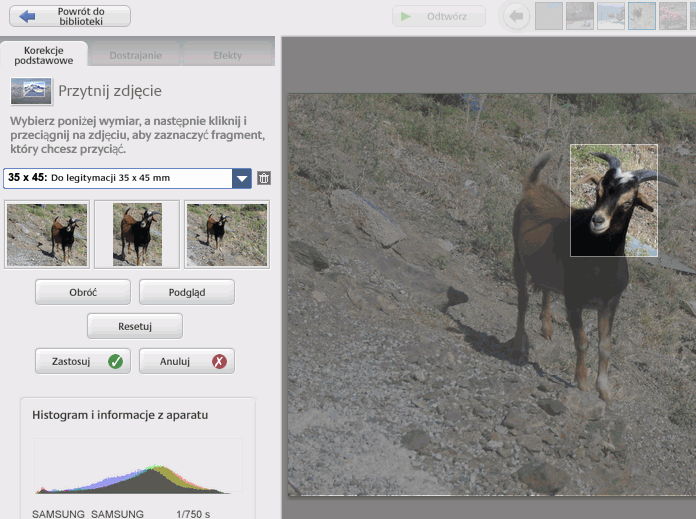
Task: Click the Przytnij zdjęcie crop icon
Action: [31, 91]
